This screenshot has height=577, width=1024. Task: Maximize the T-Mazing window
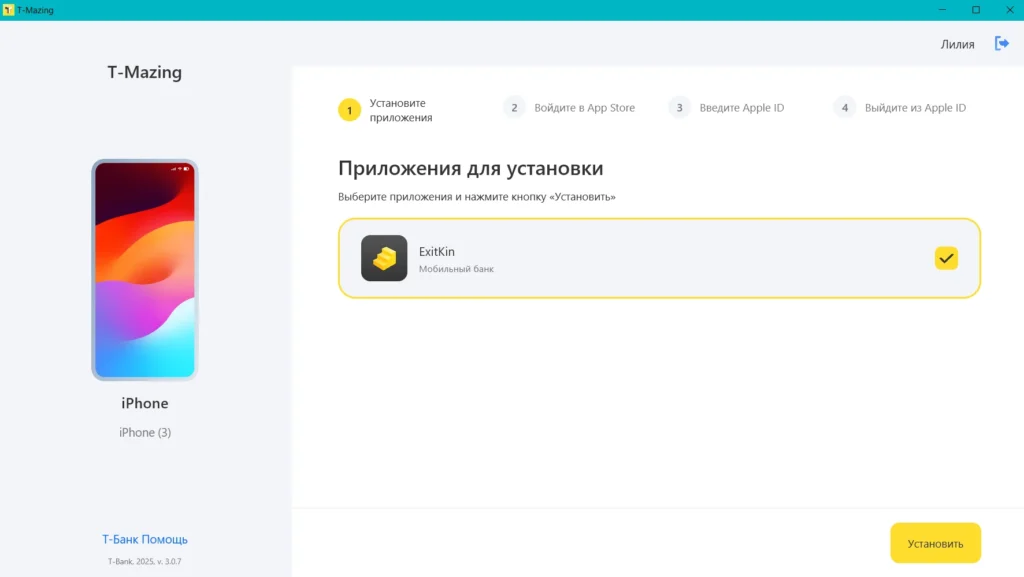pyautogui.click(x=976, y=9)
